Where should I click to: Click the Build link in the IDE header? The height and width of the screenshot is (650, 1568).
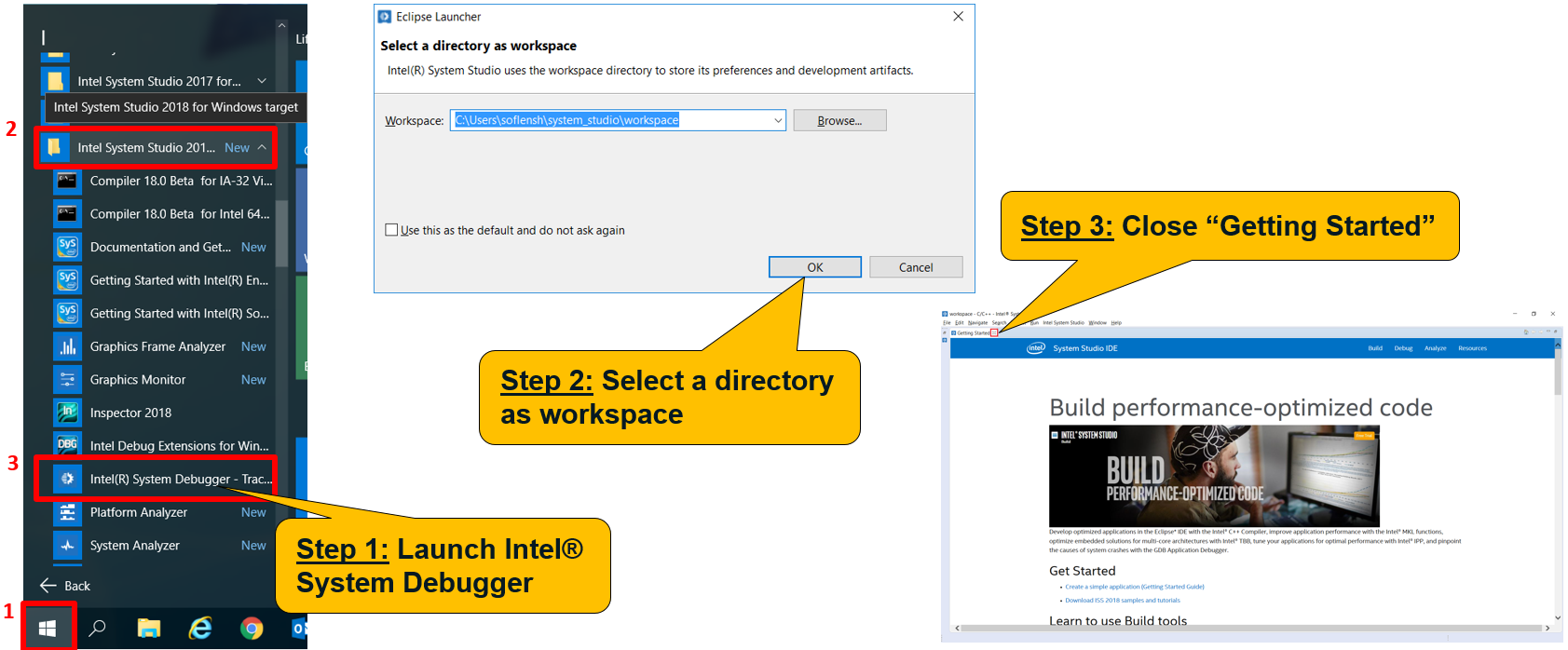click(1375, 348)
